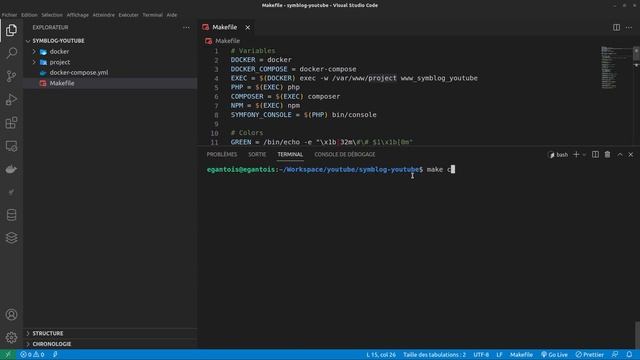This screenshot has width=640, height=360.
Task: Open Remote Explorer icon in activity bar
Action: pyautogui.click(x=11, y=146)
